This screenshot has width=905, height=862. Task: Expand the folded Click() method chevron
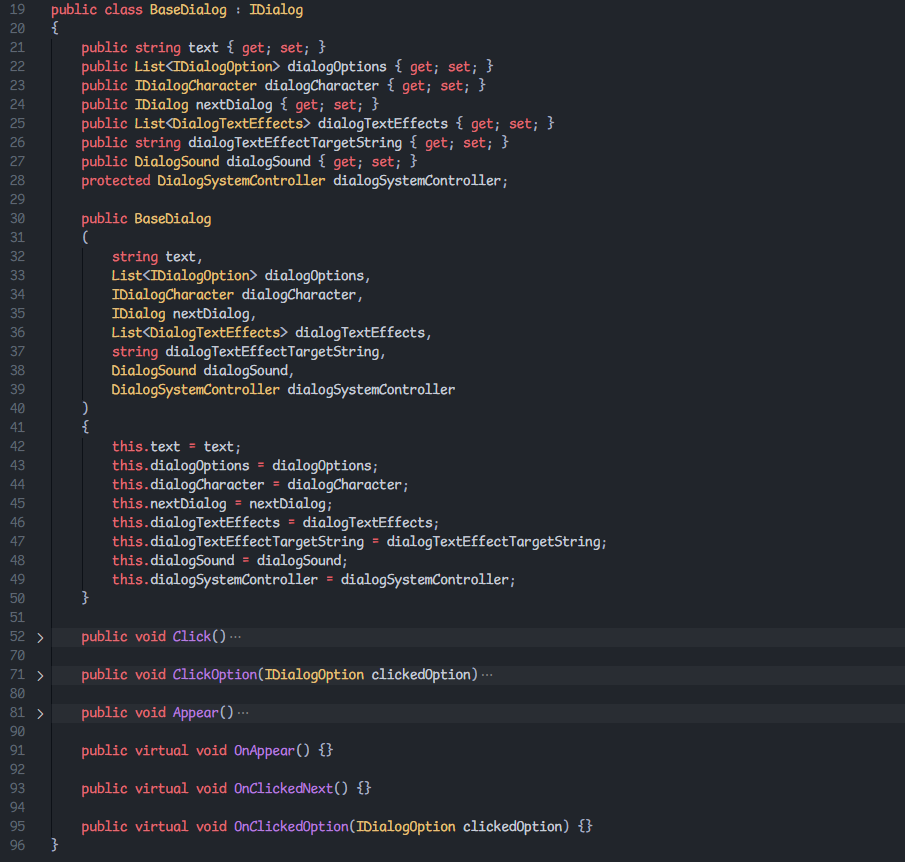[x=40, y=637]
